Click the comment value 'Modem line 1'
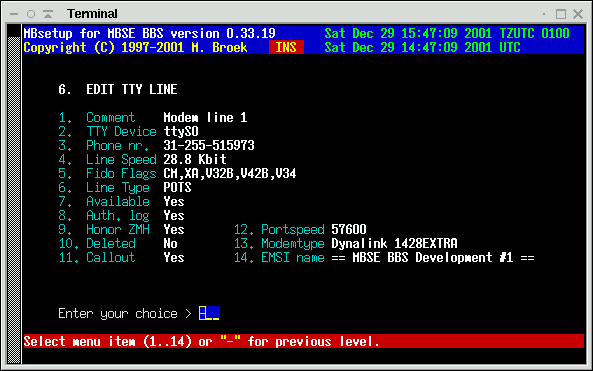 point(205,117)
